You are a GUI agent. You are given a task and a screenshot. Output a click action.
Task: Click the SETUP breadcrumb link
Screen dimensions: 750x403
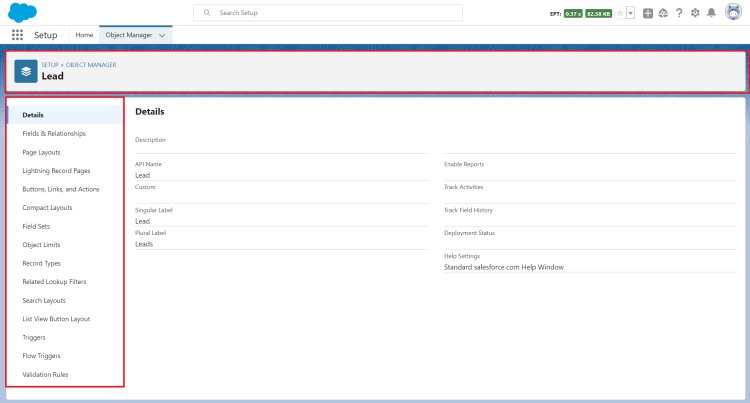[x=50, y=64]
